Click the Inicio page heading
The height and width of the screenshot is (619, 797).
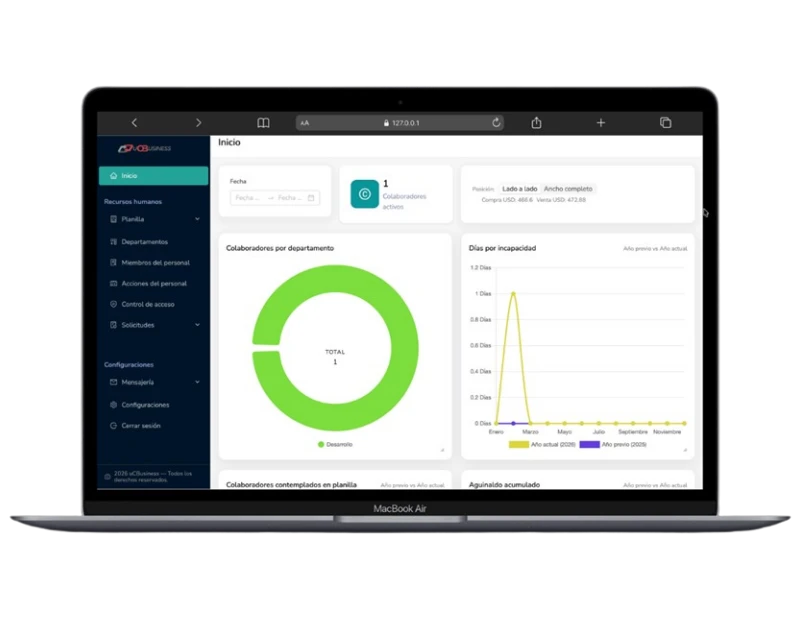(229, 142)
